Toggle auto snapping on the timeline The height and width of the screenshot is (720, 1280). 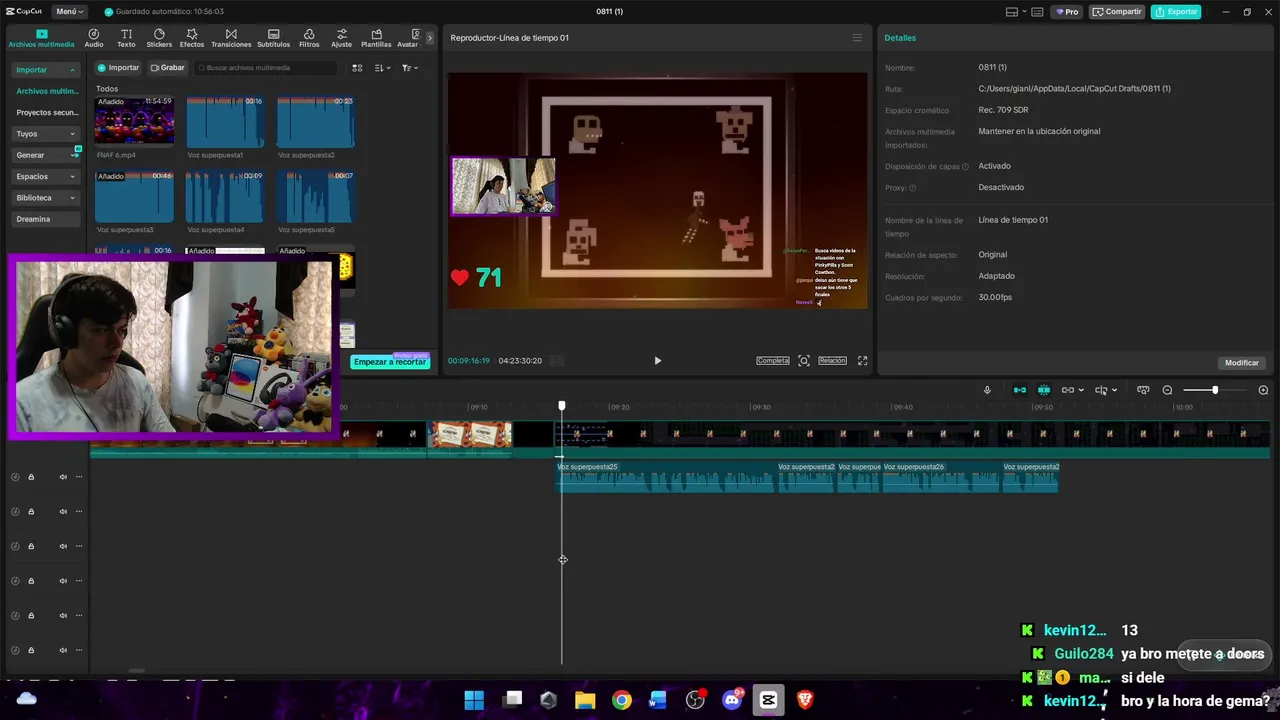pos(1044,390)
